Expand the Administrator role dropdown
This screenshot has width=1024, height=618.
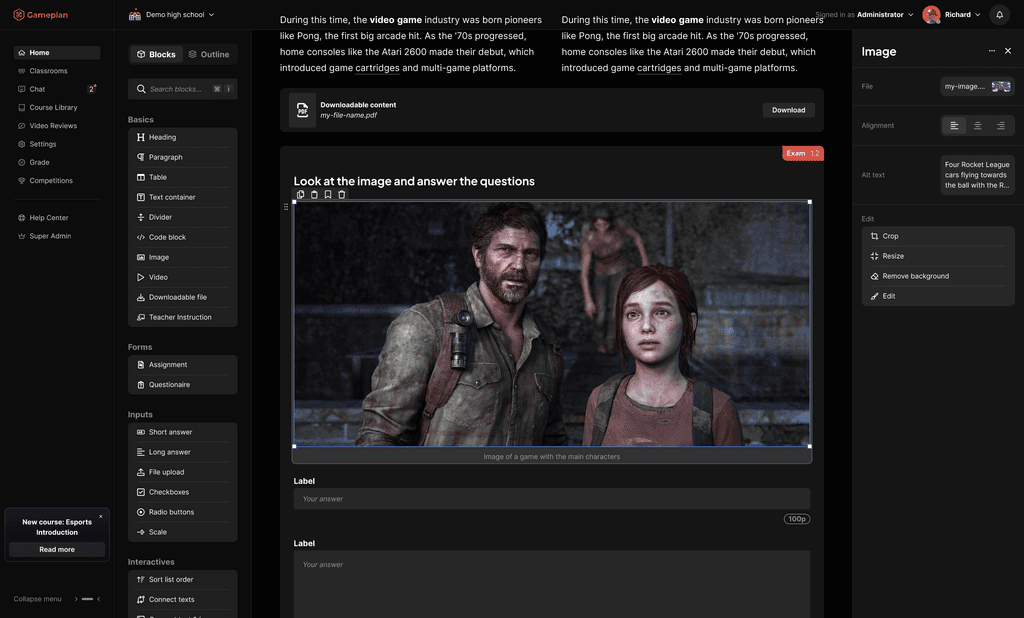click(885, 14)
